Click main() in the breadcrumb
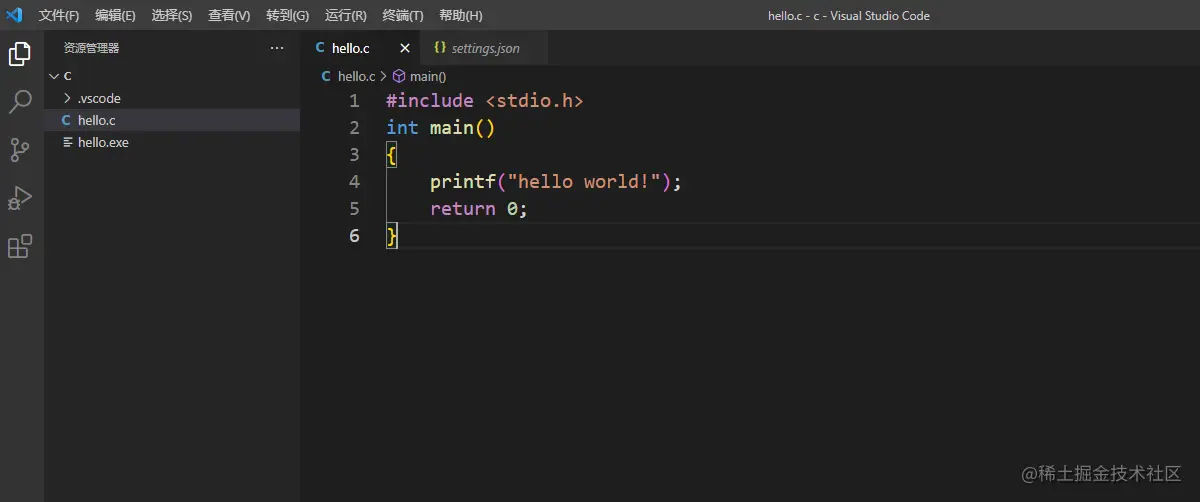 [428, 76]
